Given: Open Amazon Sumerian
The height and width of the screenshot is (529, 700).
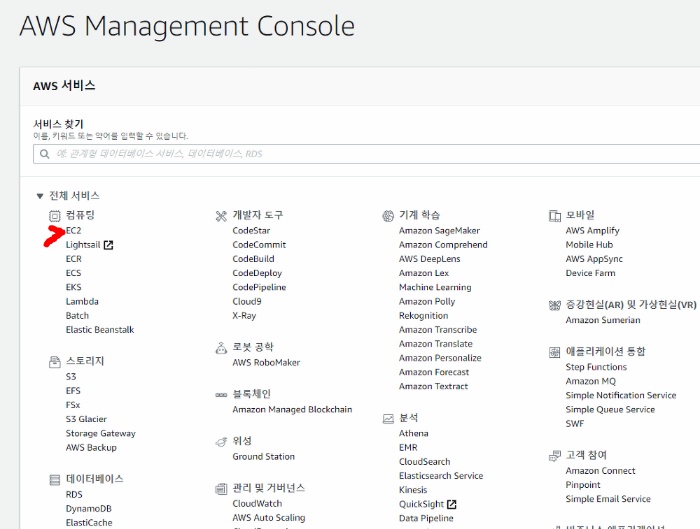Looking at the screenshot, I should coord(603,320).
